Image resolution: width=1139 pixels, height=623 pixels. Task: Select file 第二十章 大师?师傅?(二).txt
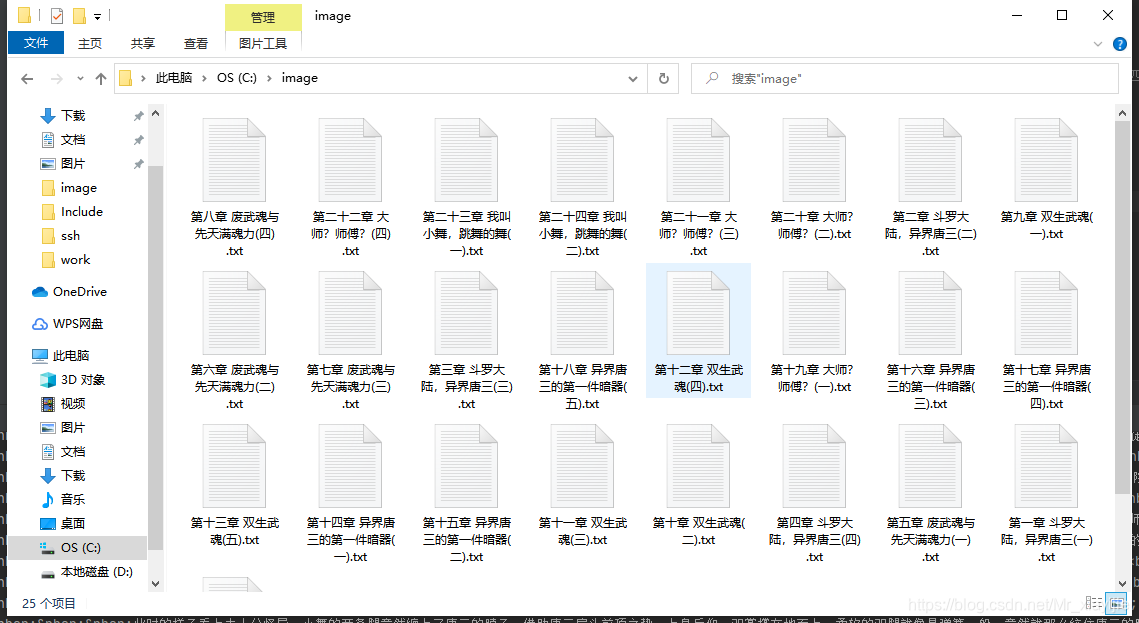815,178
